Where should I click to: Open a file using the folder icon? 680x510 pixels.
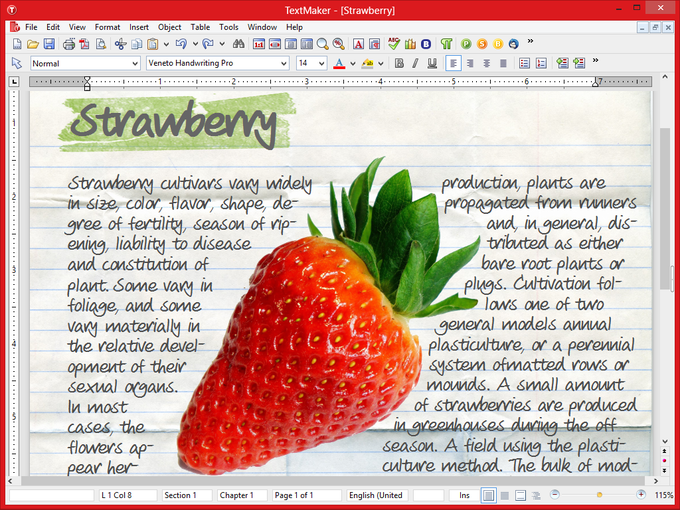(33, 44)
